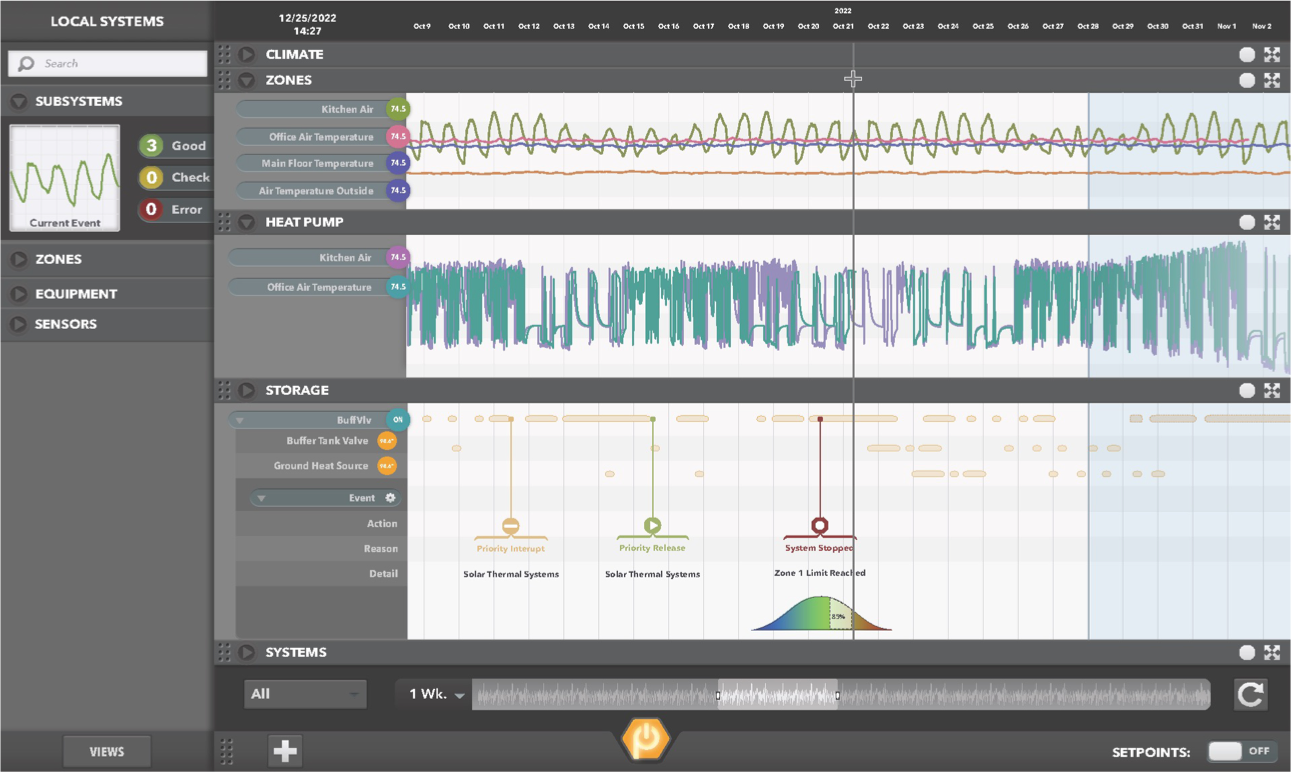
Task: Click the search magnifier icon
Action: (x=26, y=64)
